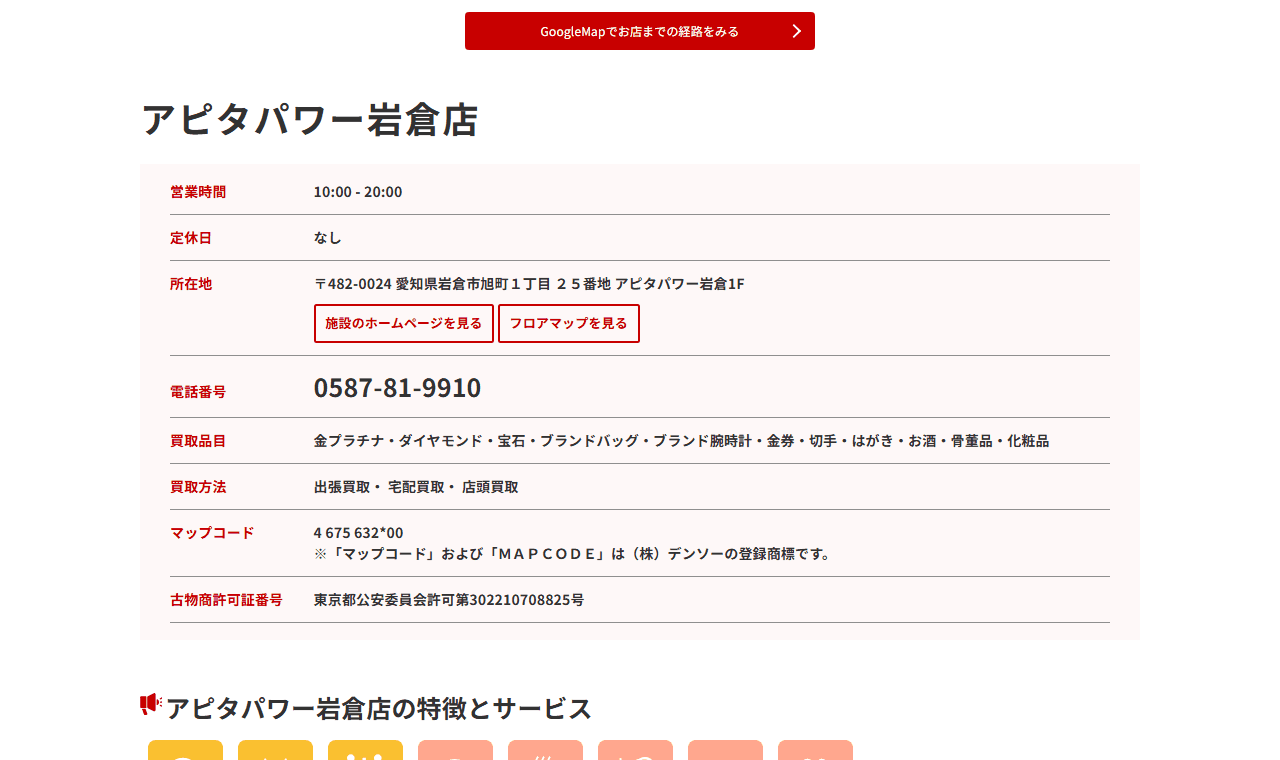
Task: Click the デンソー trademark note text
Action: [573, 554]
